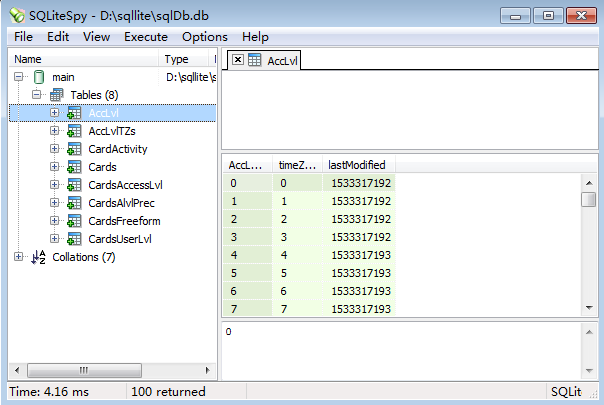The width and height of the screenshot is (604, 405).
Task: Expand the AccLvlTZs table node
Action: coord(54,131)
